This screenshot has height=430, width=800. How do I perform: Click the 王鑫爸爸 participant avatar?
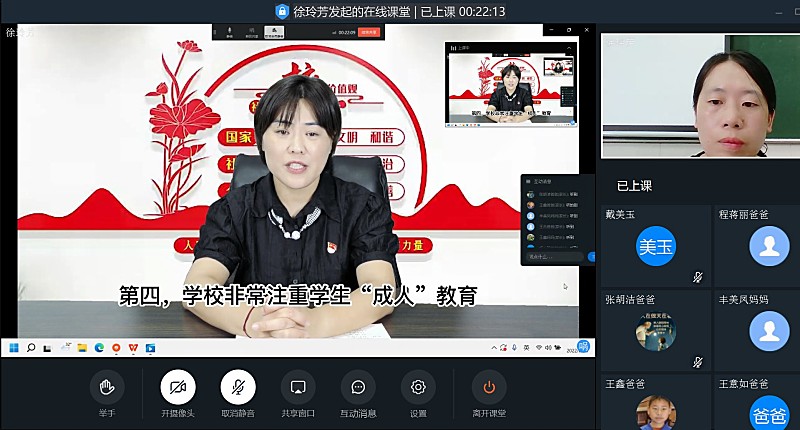656,413
